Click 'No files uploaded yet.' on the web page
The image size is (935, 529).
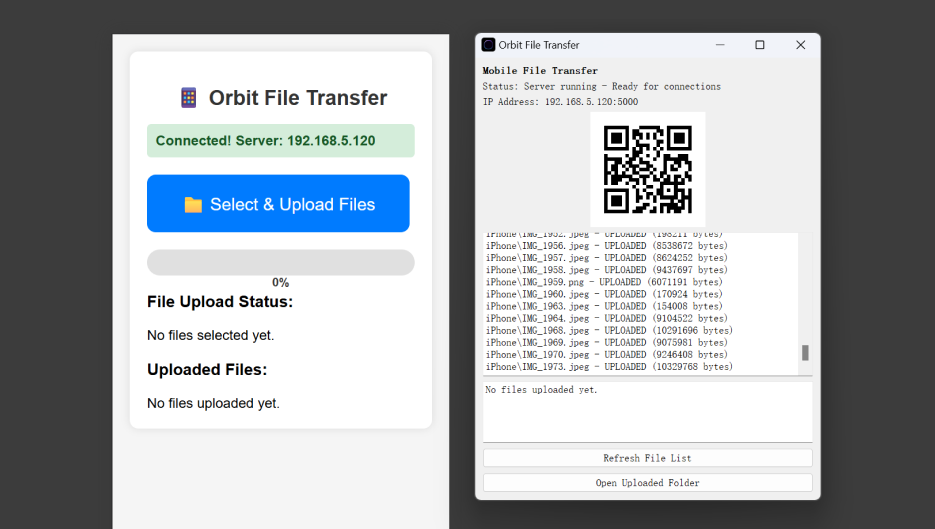[213, 403]
